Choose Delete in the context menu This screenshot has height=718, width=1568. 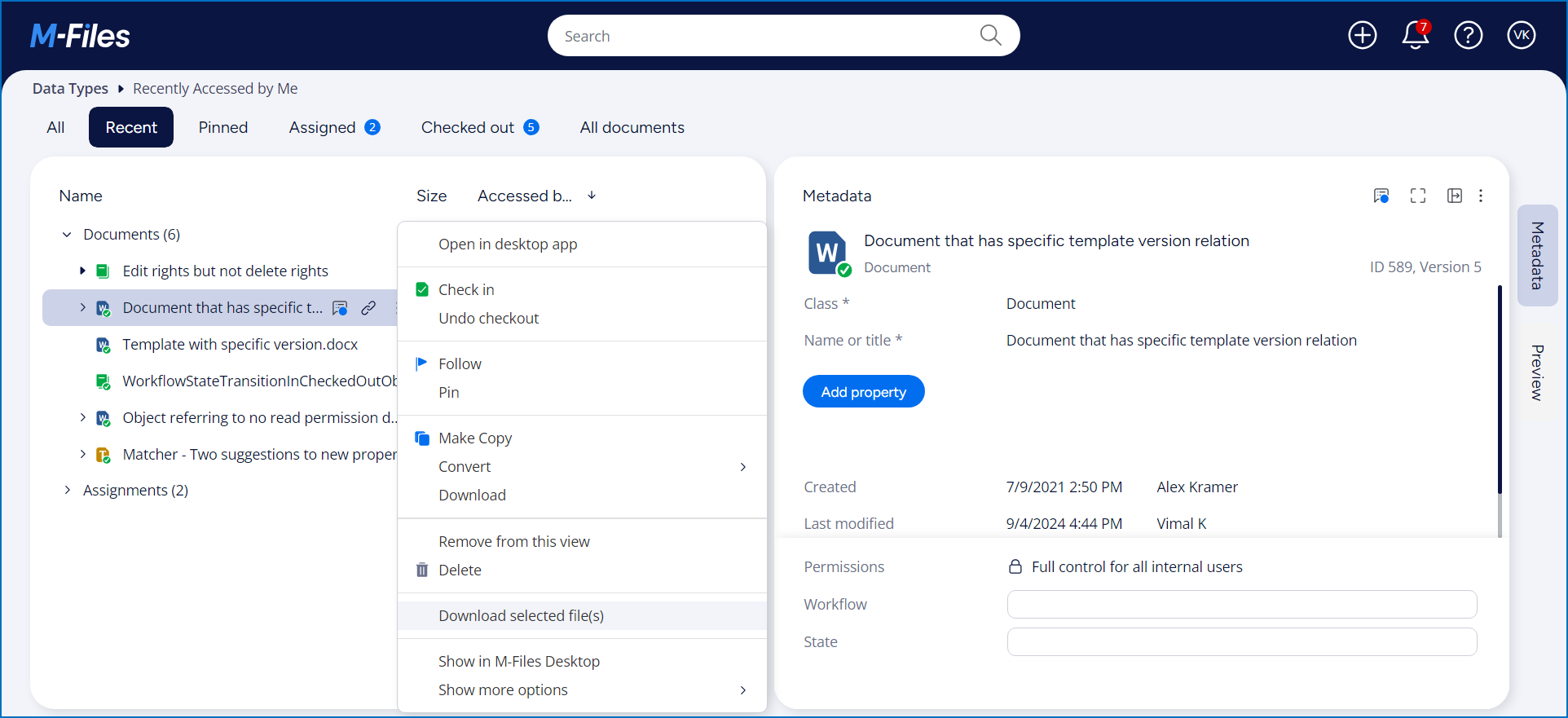pos(582,570)
